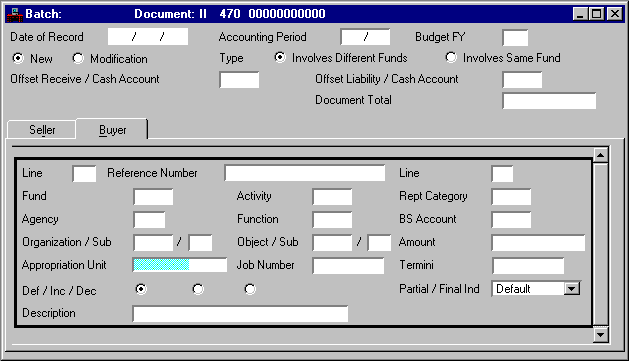This screenshot has height=361, width=629.
Task: Click the Object input field
Action: (332, 243)
